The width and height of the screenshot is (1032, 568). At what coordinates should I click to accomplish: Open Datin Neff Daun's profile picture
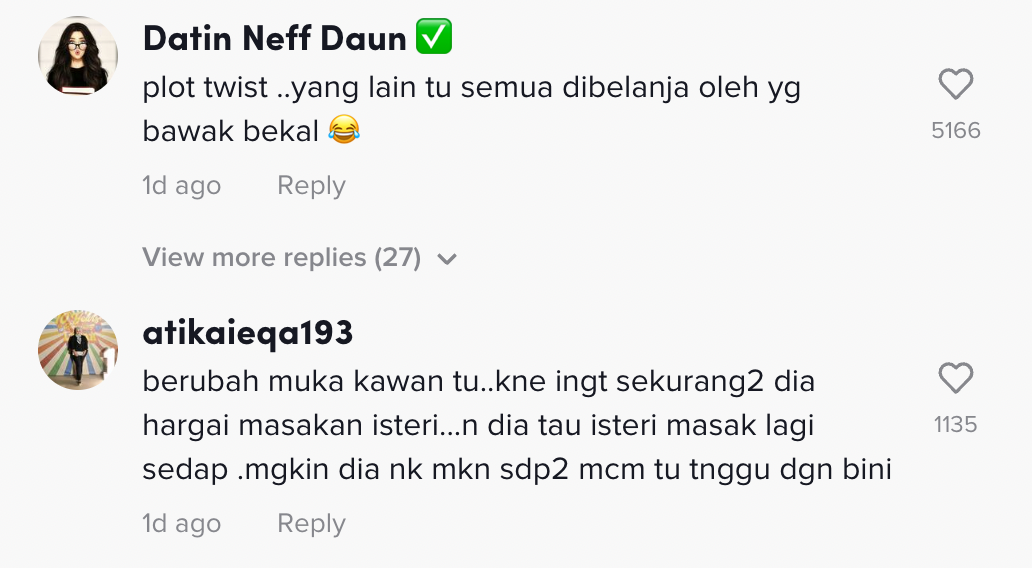[x=78, y=57]
